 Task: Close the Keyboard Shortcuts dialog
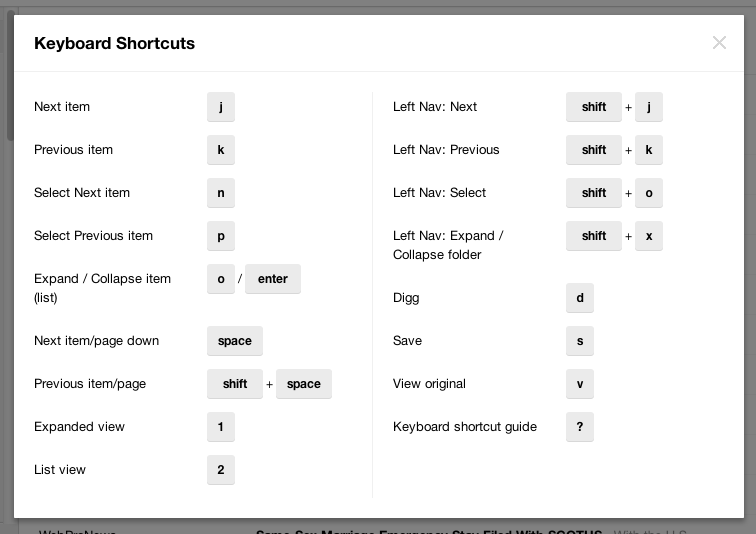tap(719, 43)
